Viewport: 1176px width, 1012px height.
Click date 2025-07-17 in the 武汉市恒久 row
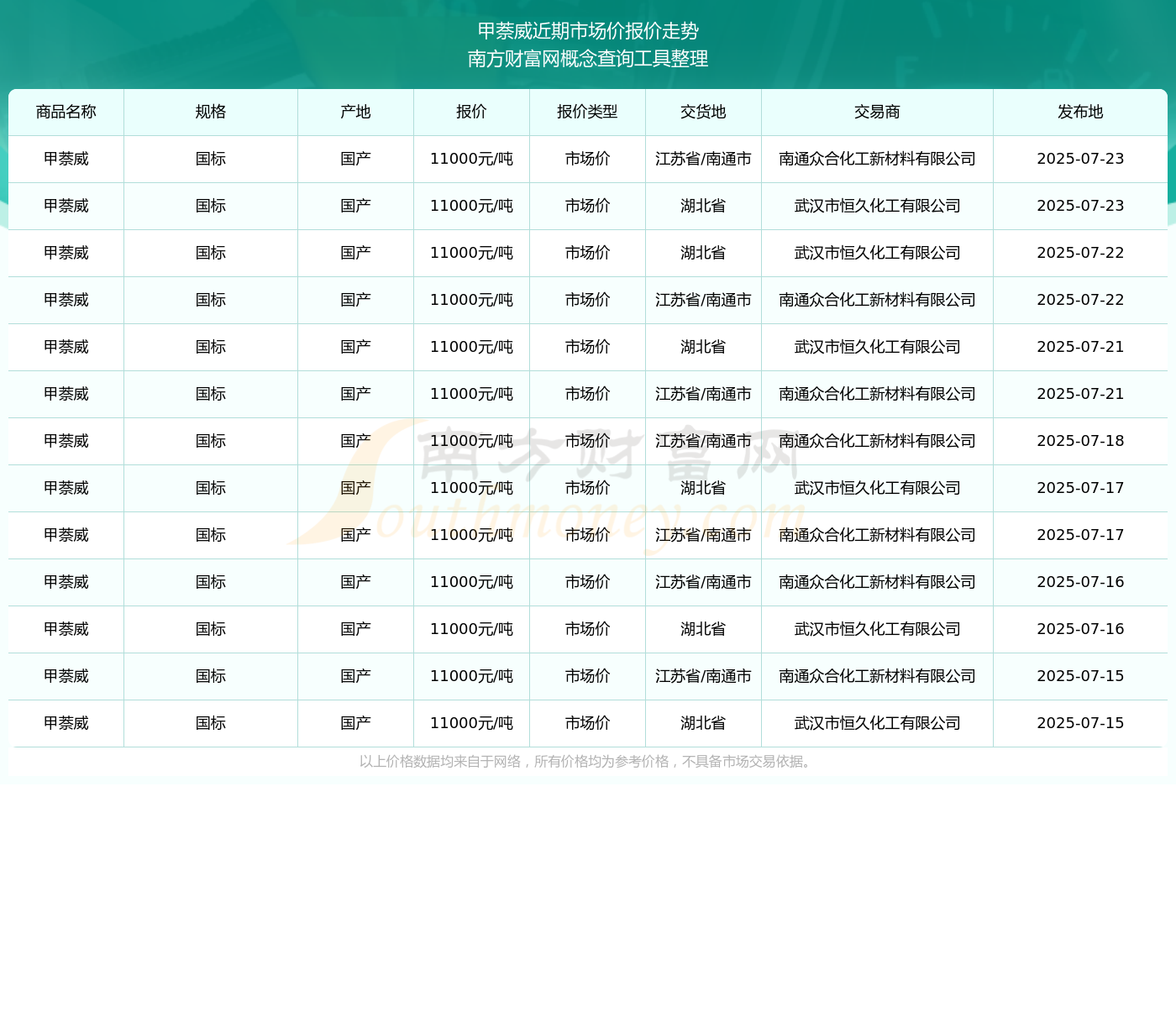1080,488
